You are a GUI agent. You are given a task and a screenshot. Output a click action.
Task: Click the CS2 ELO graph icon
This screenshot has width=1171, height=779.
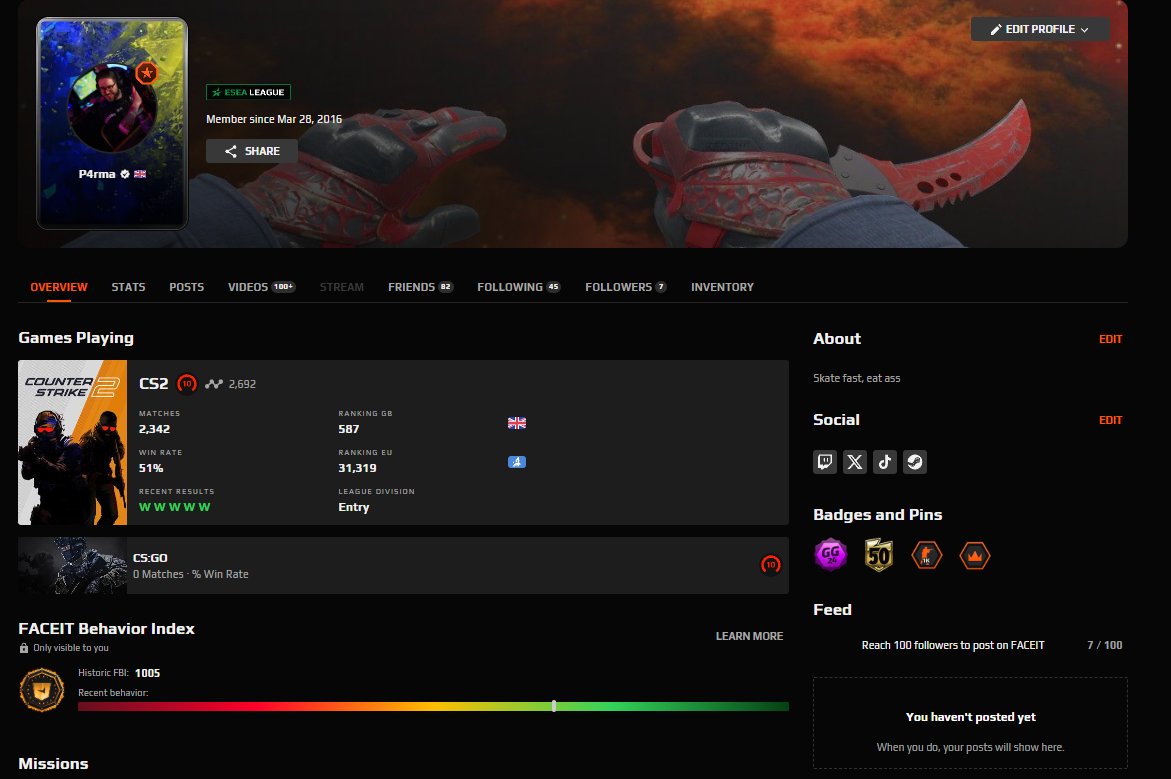point(214,384)
